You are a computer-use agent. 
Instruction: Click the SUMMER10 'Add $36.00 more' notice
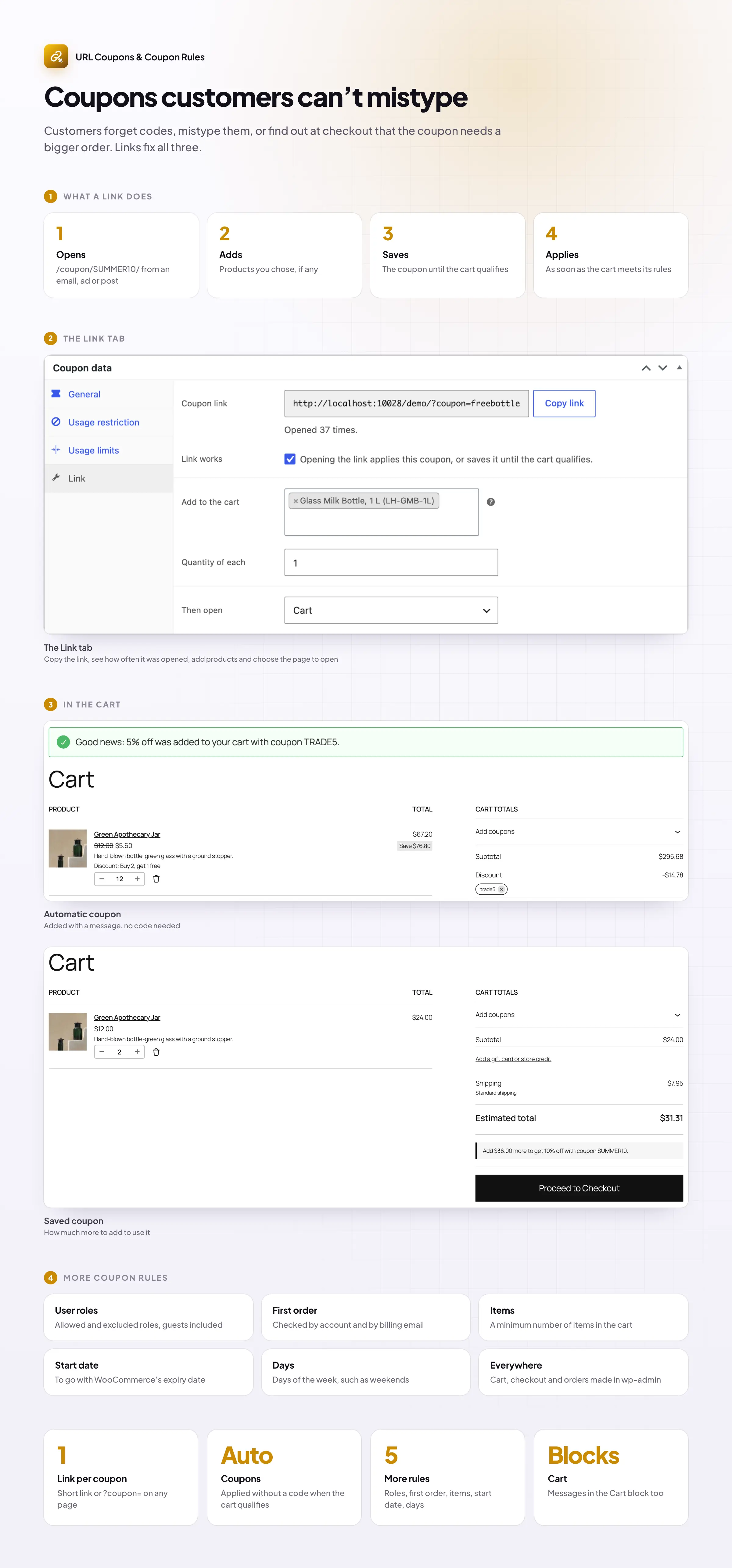(579, 1151)
